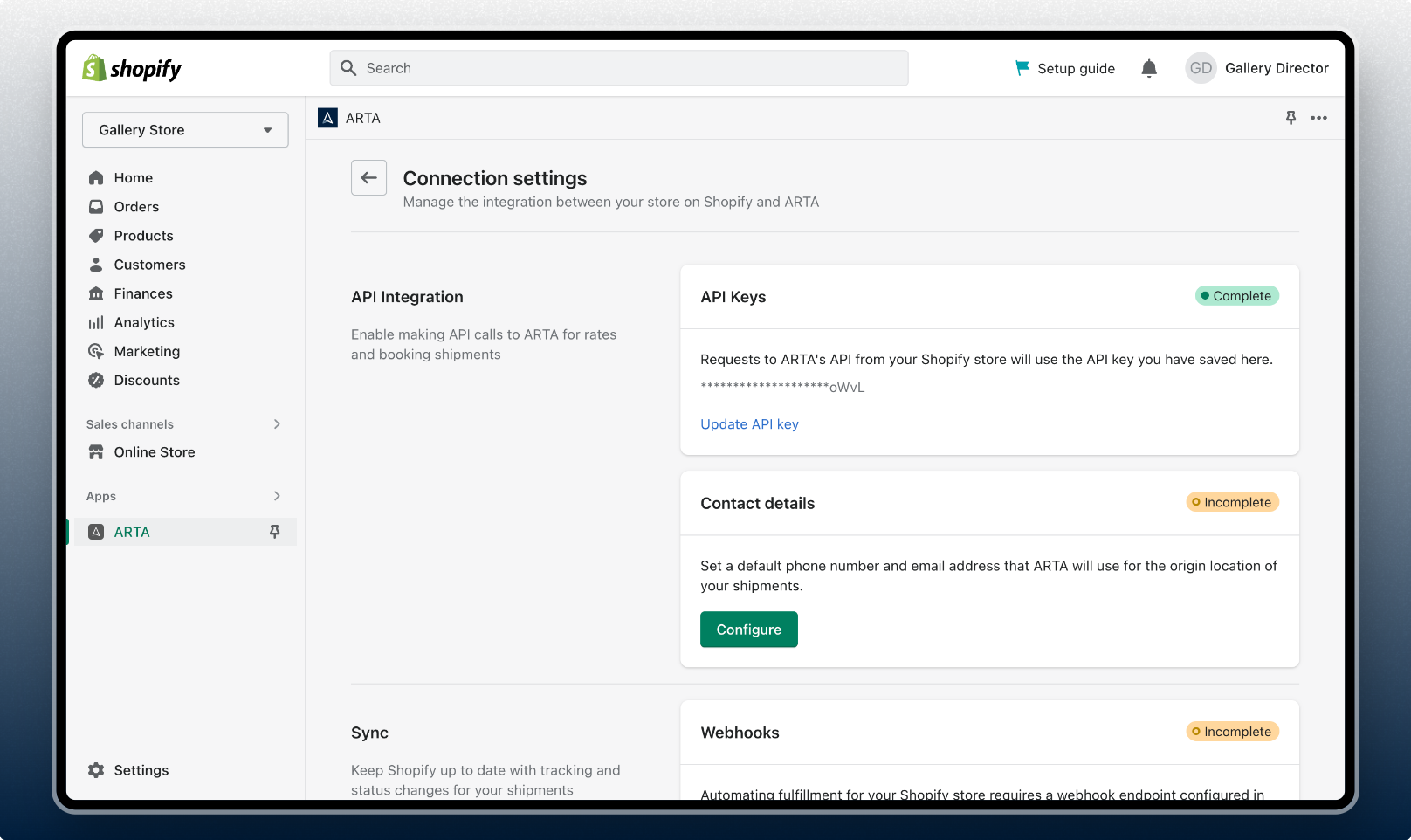Expand the Apps section
The height and width of the screenshot is (840, 1411).
click(x=277, y=495)
